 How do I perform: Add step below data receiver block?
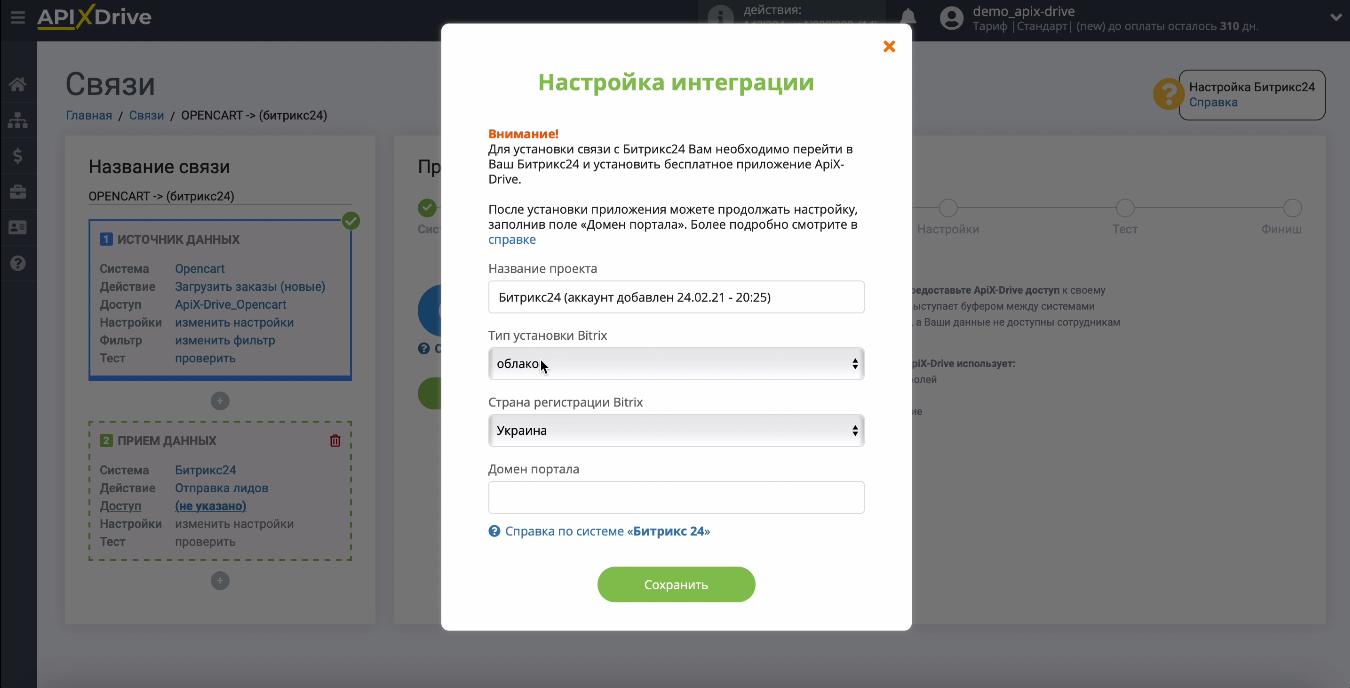pos(220,581)
